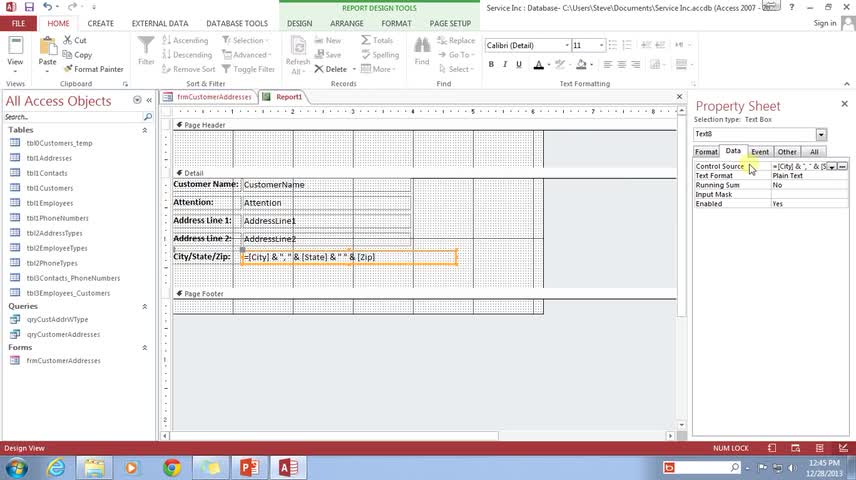Open the Text8 selection dropdown in Property Sheet
This screenshot has width=856, height=480.
[x=821, y=134]
